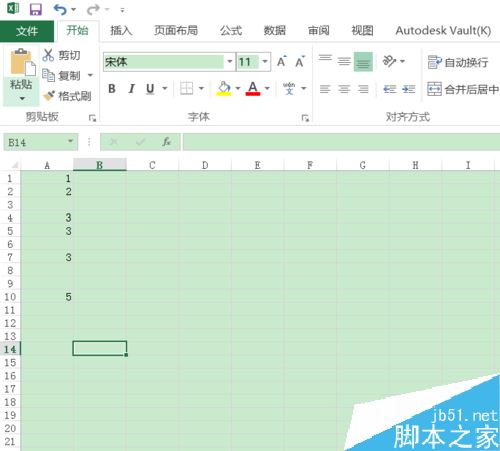Open the Quick Access Toolbar customize arrow

click(x=122, y=10)
